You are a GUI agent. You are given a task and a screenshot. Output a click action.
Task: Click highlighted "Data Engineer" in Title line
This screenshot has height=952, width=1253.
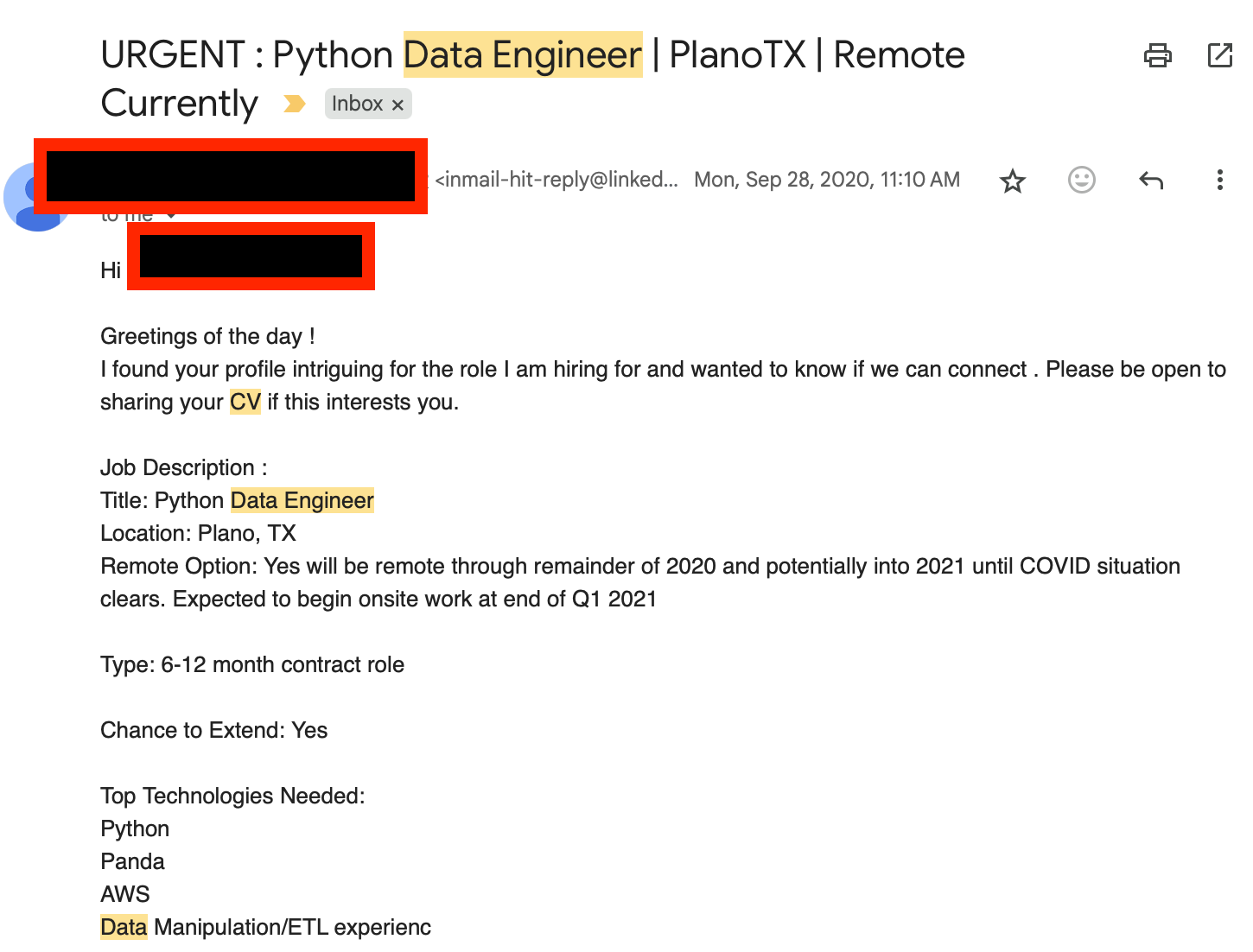(x=302, y=501)
